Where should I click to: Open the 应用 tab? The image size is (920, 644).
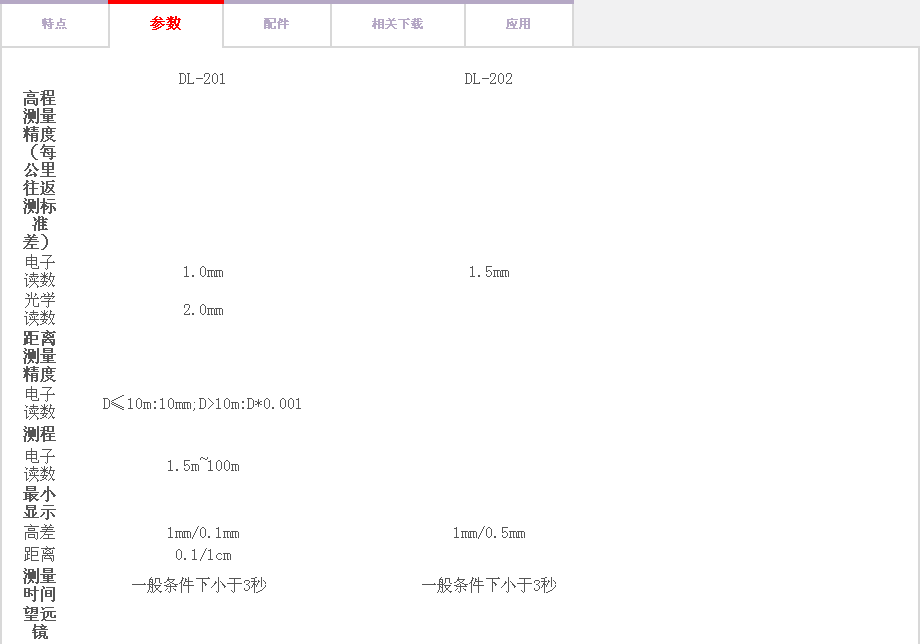click(x=518, y=24)
